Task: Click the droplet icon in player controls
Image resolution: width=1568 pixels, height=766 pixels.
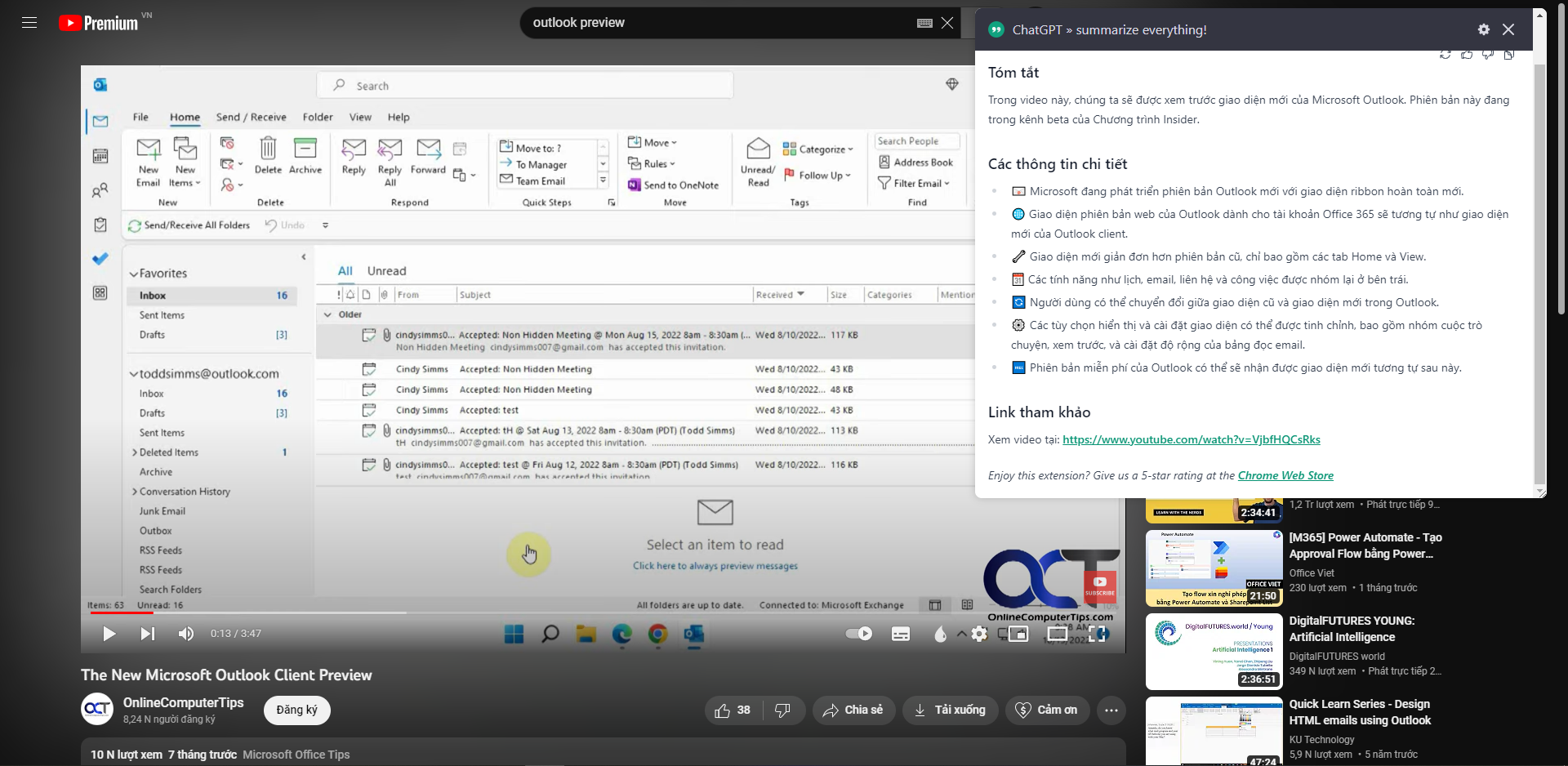Action: (941, 634)
